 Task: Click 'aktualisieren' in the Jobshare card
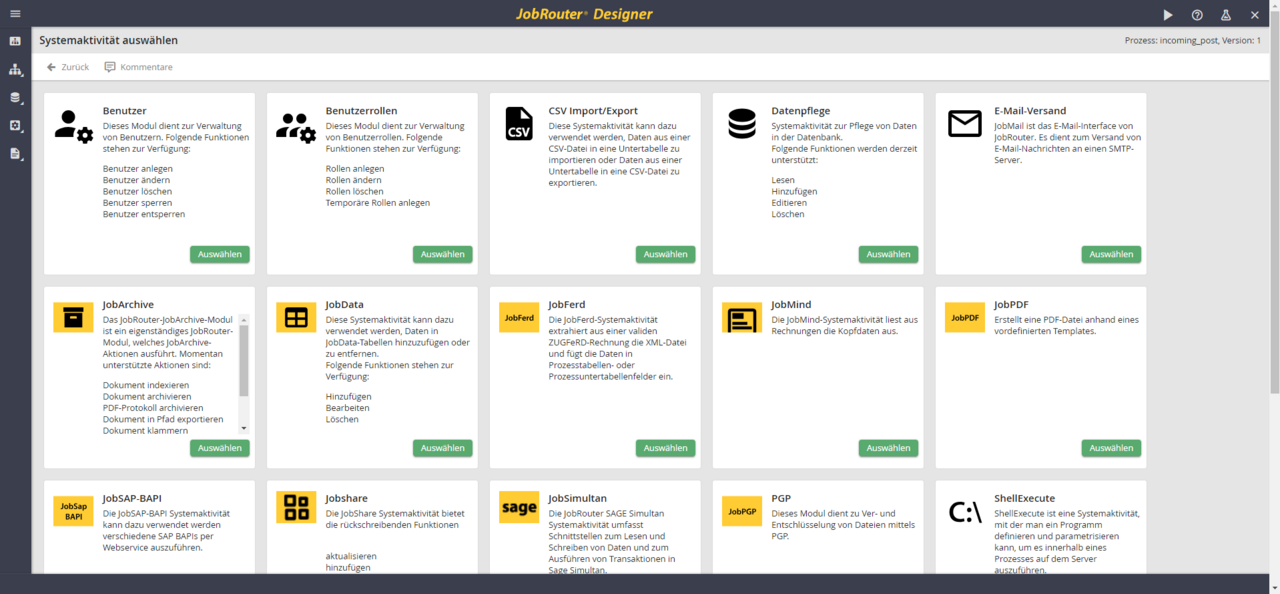[349, 556]
